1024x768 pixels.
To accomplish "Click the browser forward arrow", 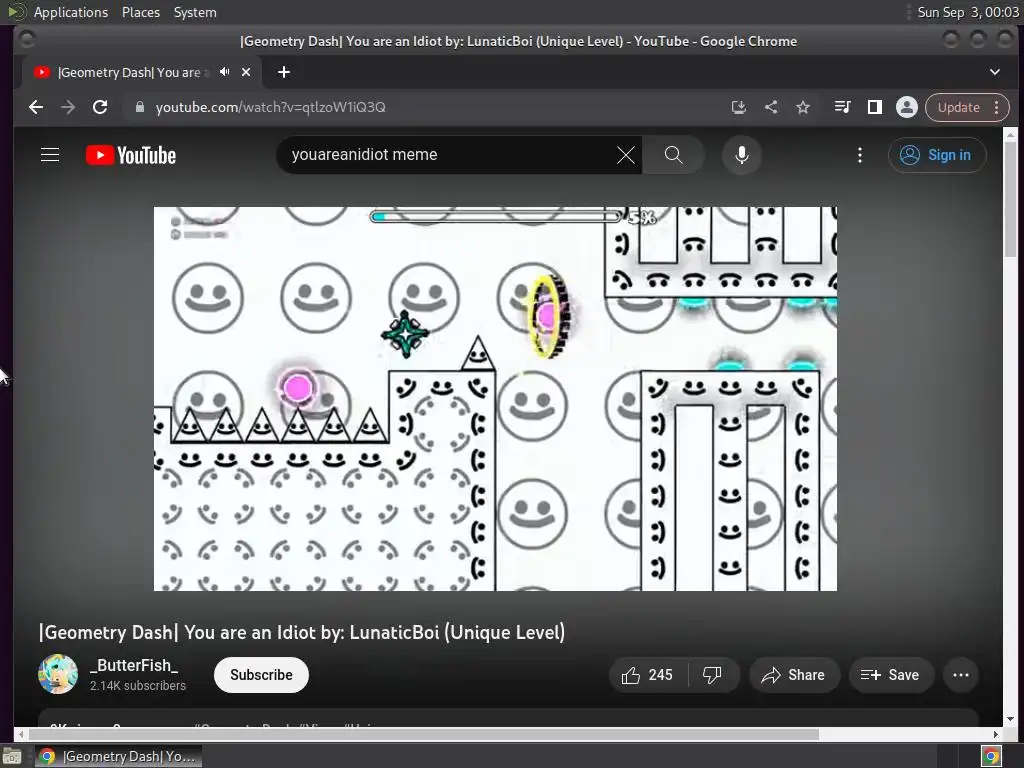I will click(x=68, y=107).
